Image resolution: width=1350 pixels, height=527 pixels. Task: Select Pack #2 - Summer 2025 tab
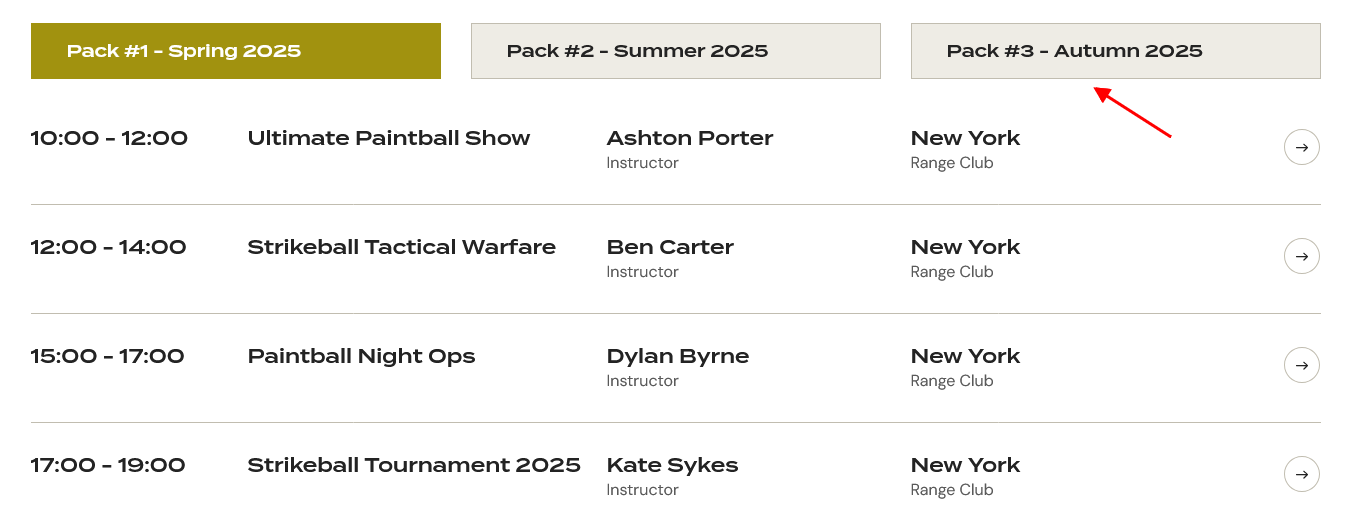pos(676,51)
